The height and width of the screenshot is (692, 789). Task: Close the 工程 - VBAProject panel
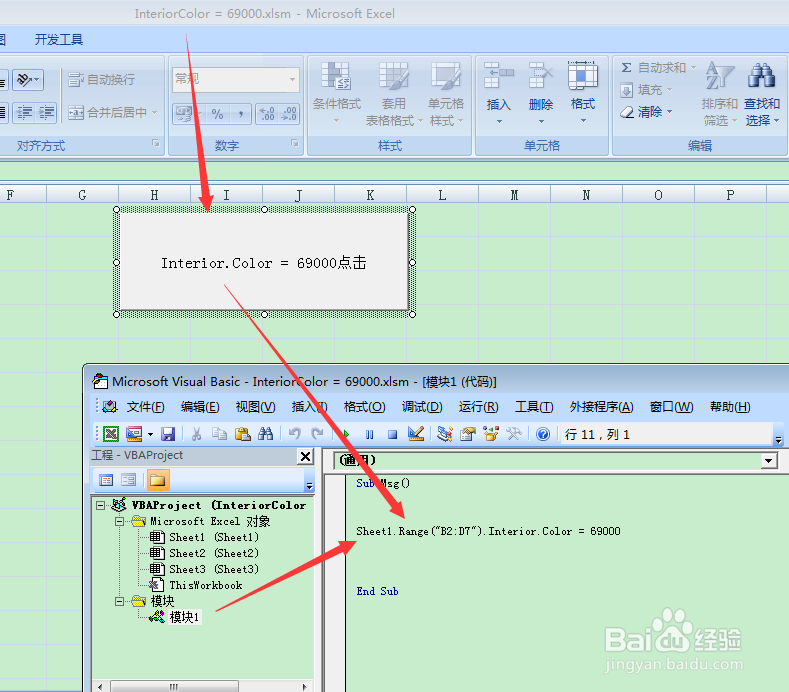(305, 456)
